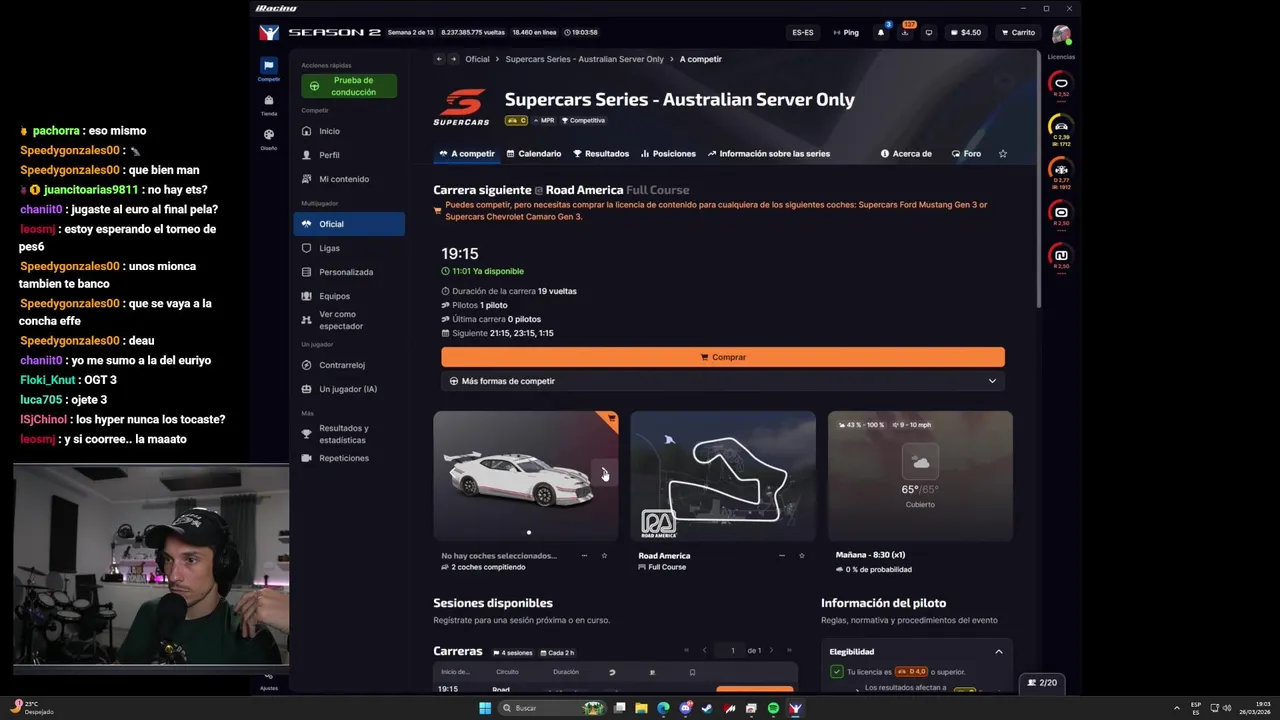1280x720 pixels.
Task: Open the user profile avatar
Action: (x=1061, y=34)
